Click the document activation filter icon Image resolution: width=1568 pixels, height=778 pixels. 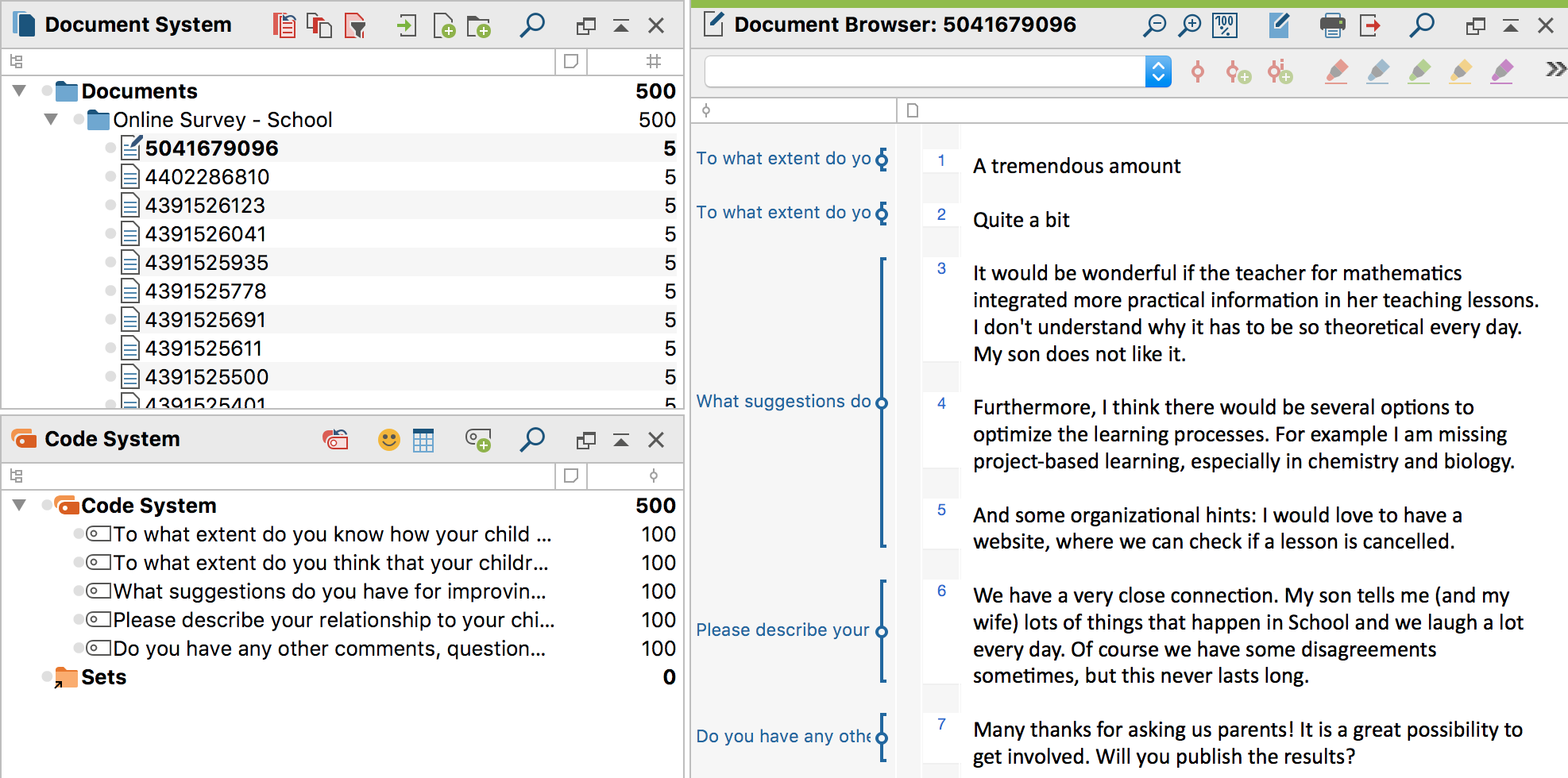pos(355,25)
